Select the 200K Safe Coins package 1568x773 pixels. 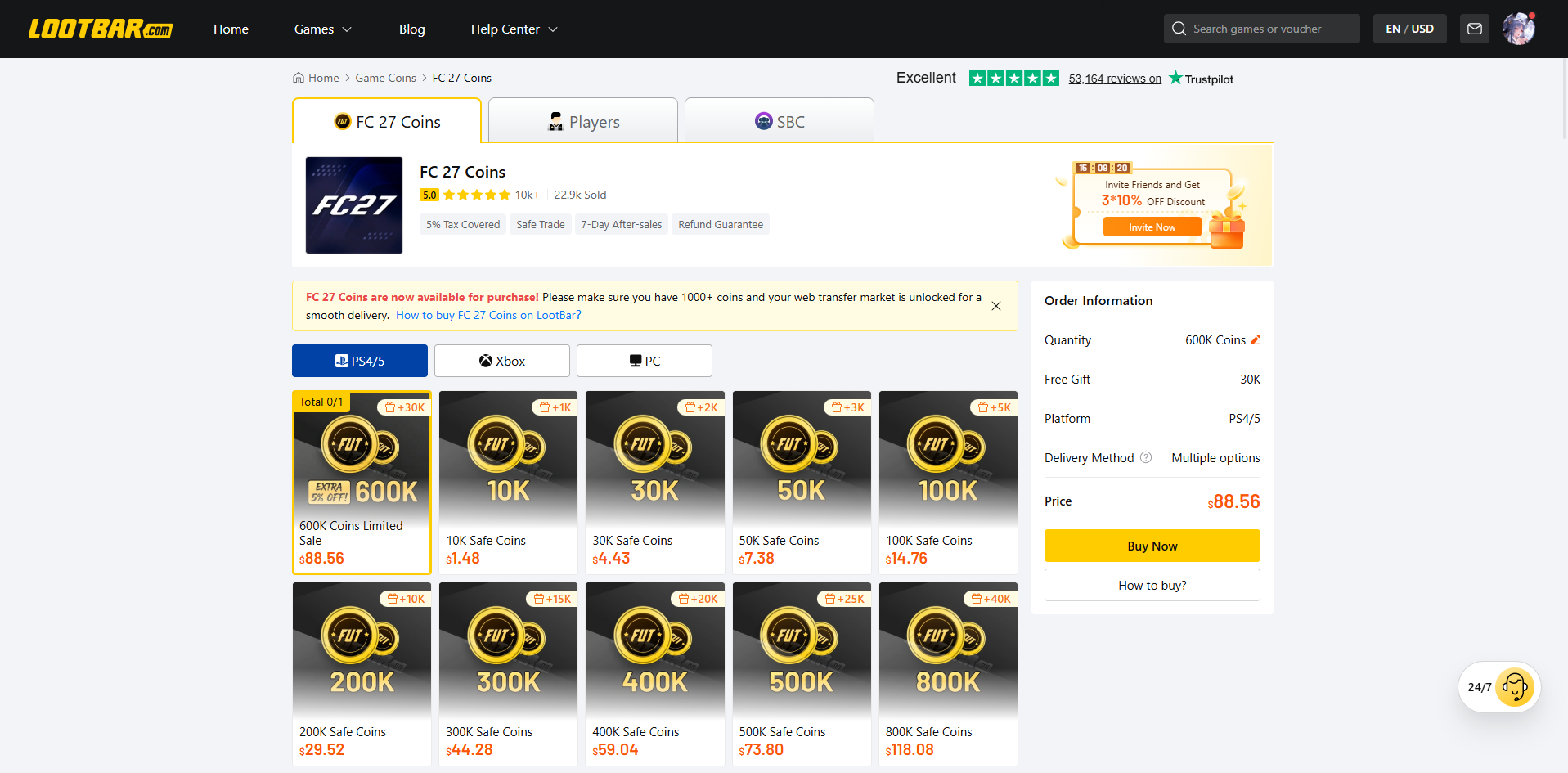[362, 674]
